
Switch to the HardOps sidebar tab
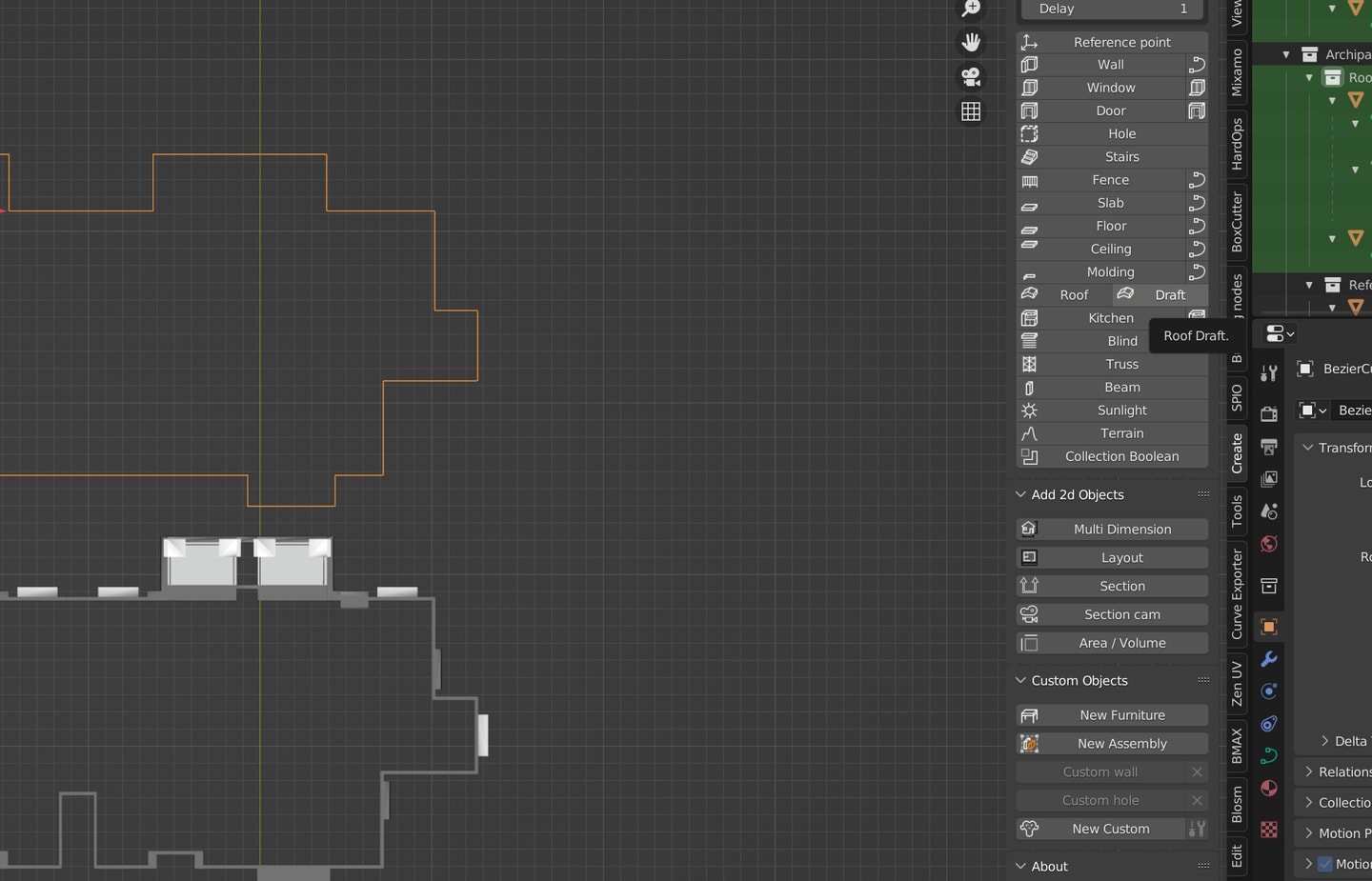coord(1237,144)
